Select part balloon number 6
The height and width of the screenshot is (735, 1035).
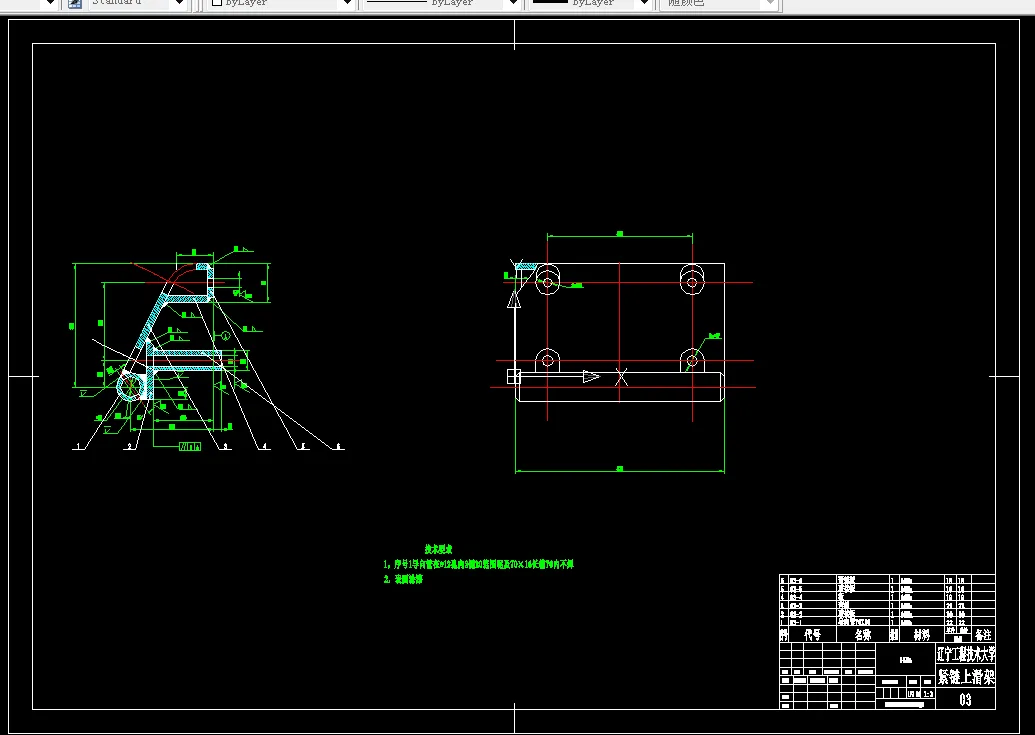339,447
